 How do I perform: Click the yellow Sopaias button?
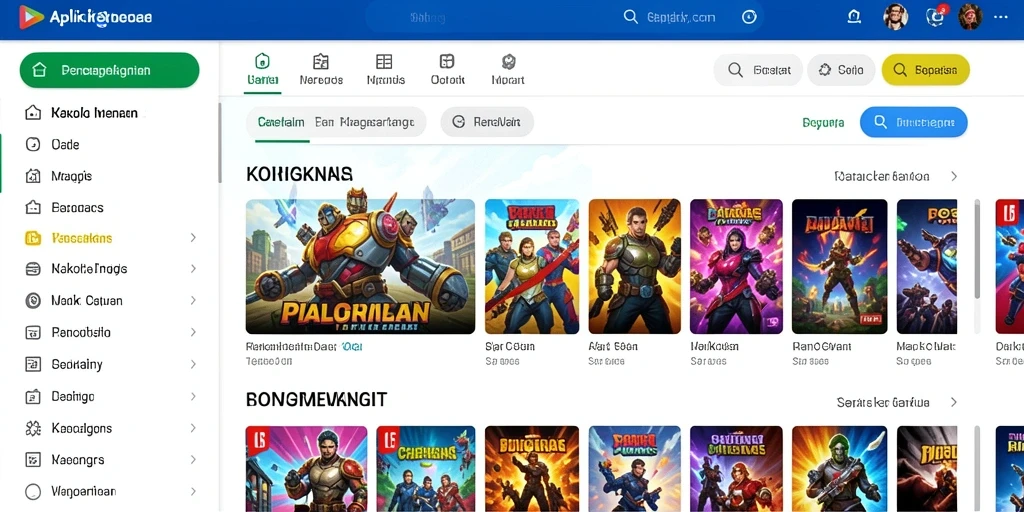point(925,70)
